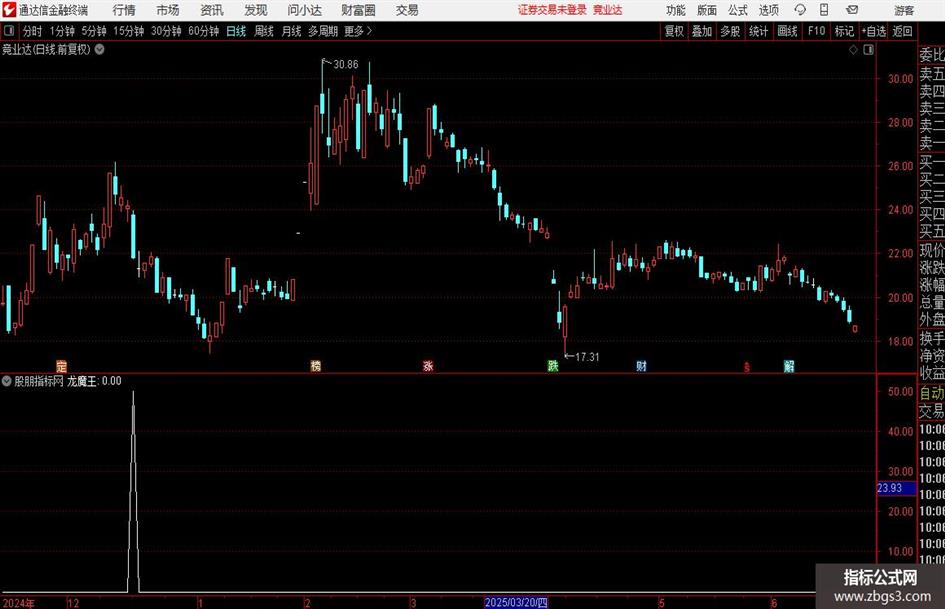
Task: Open the 问小达 menu
Action: 304,10
